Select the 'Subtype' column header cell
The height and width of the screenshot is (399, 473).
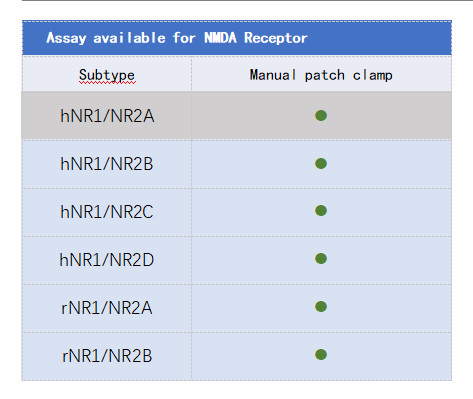pyautogui.click(x=107, y=74)
